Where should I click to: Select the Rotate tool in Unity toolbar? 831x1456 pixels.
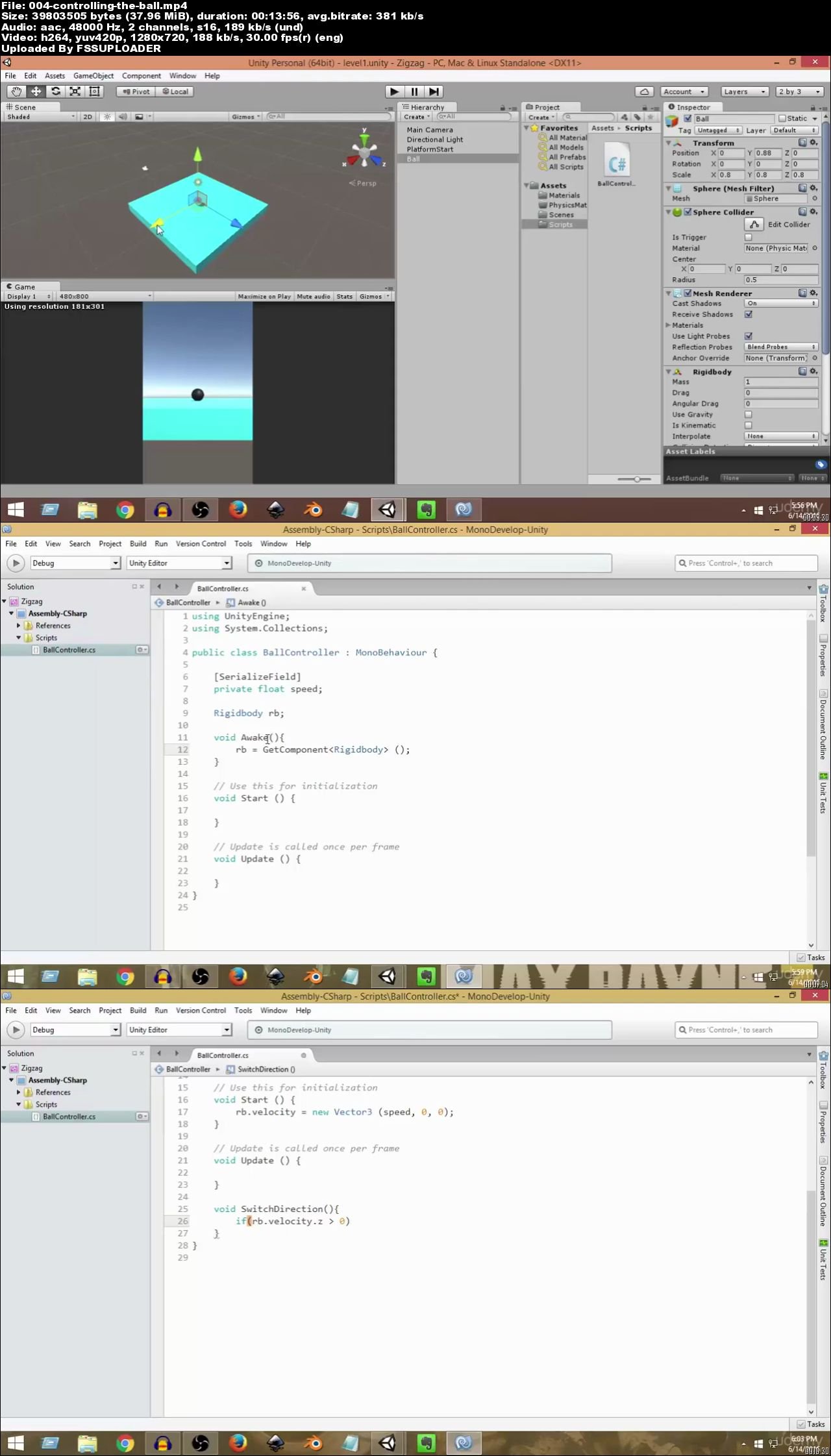[x=56, y=92]
